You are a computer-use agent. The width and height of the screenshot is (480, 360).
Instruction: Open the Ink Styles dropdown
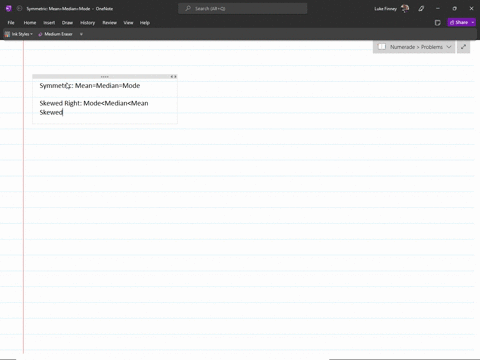pos(19,34)
